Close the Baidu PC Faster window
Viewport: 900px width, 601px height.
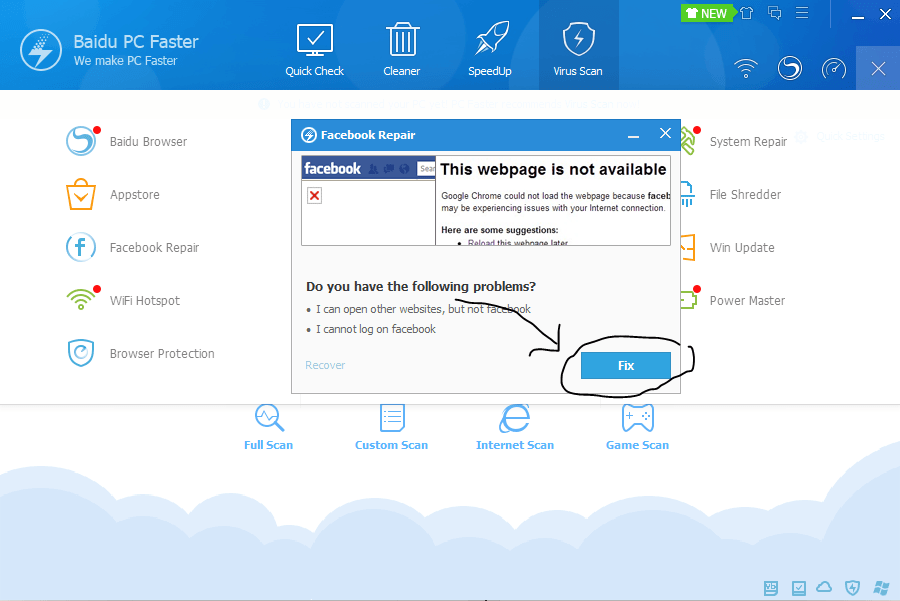[x=886, y=14]
